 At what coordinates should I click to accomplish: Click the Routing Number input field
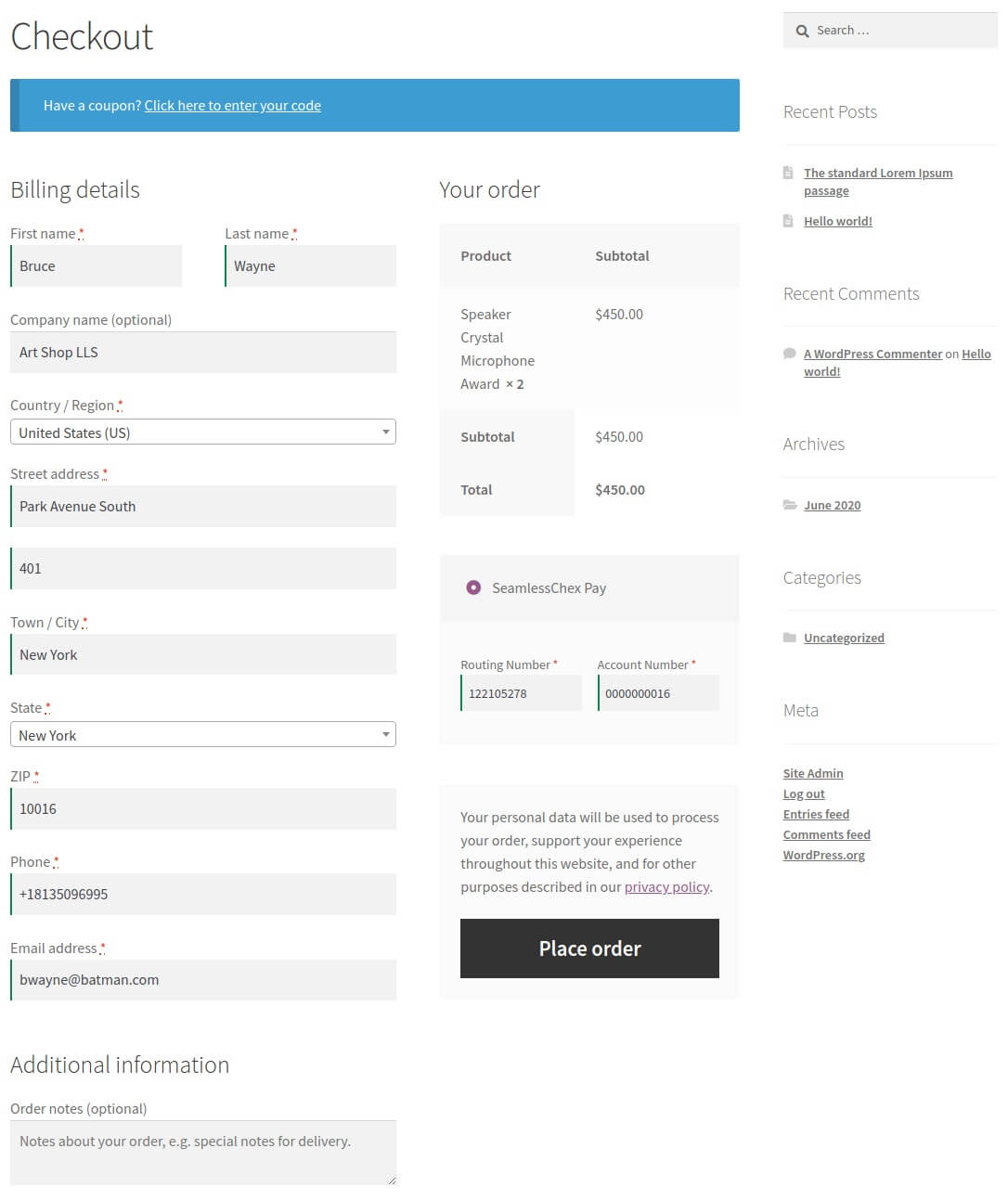click(521, 692)
